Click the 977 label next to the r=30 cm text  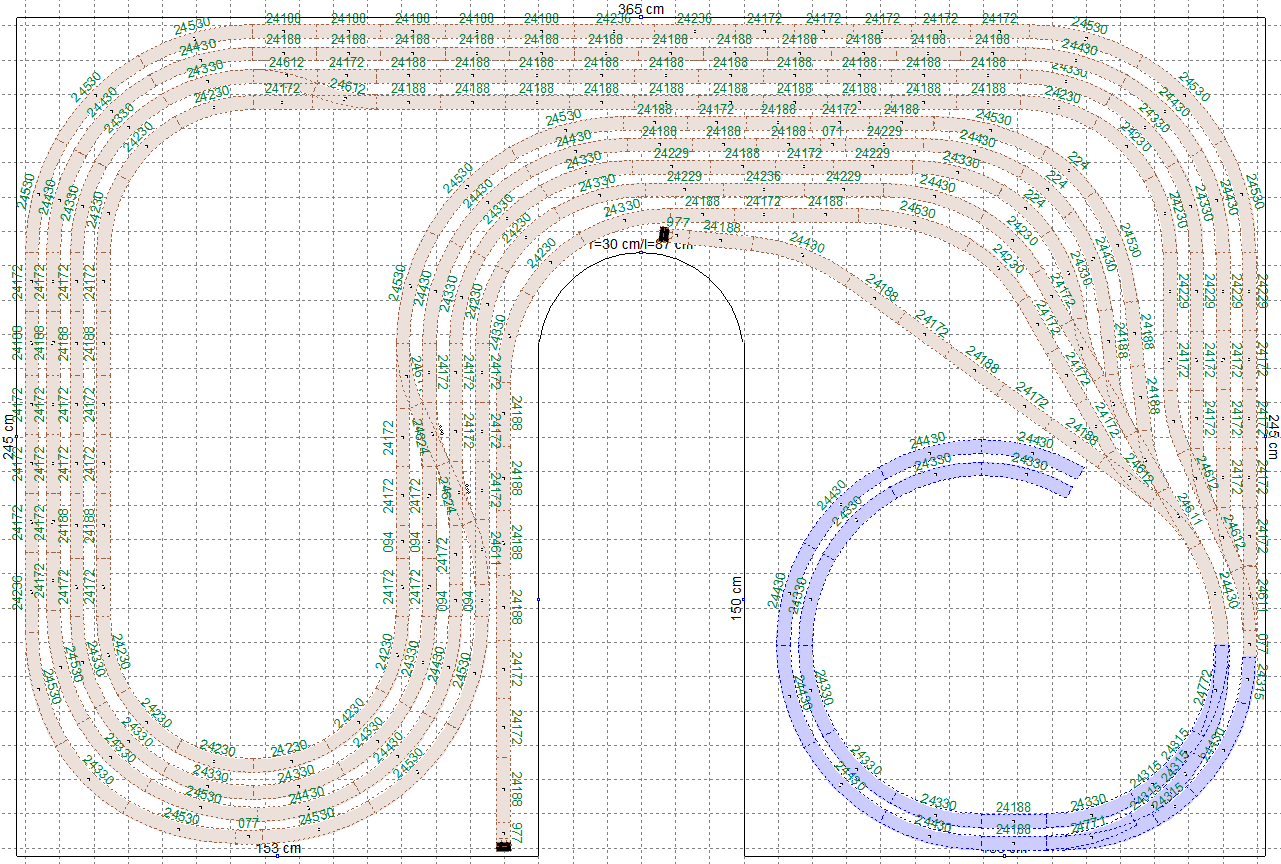point(678,222)
